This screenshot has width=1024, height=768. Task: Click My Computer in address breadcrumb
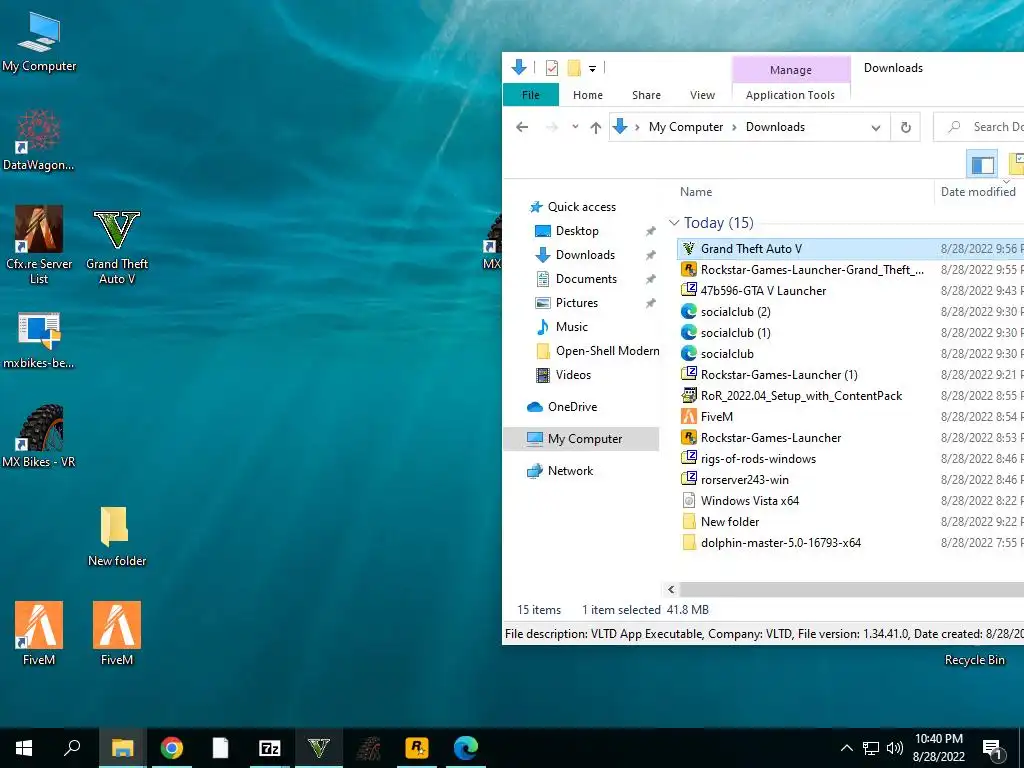click(686, 127)
